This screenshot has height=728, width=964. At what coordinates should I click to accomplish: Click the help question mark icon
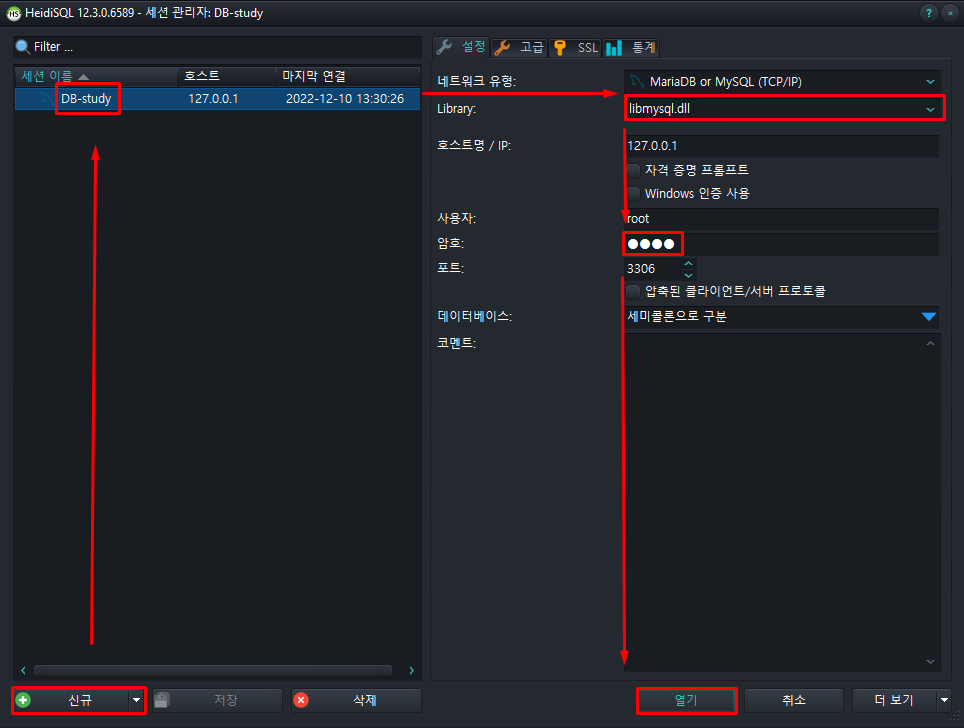coord(928,13)
